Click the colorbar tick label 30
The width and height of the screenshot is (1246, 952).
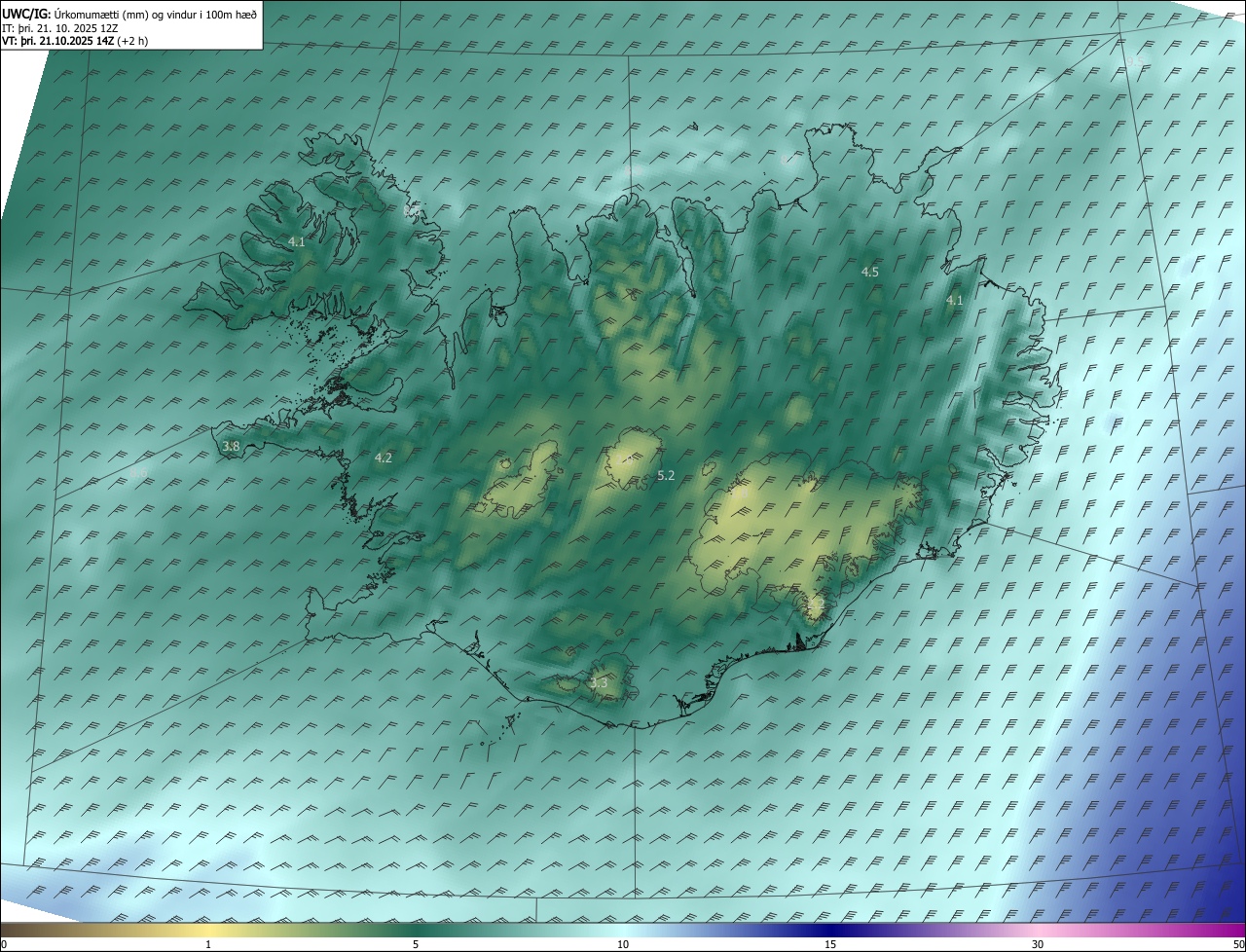click(x=1038, y=944)
